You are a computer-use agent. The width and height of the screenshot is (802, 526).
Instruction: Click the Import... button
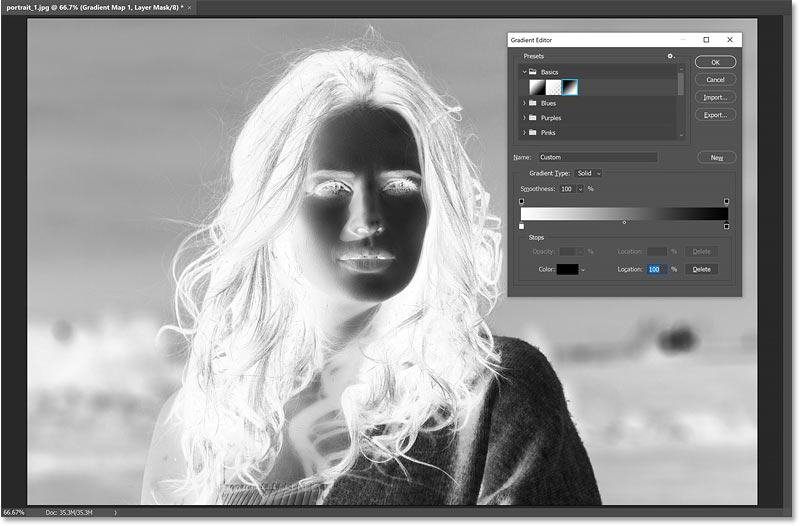click(716, 98)
